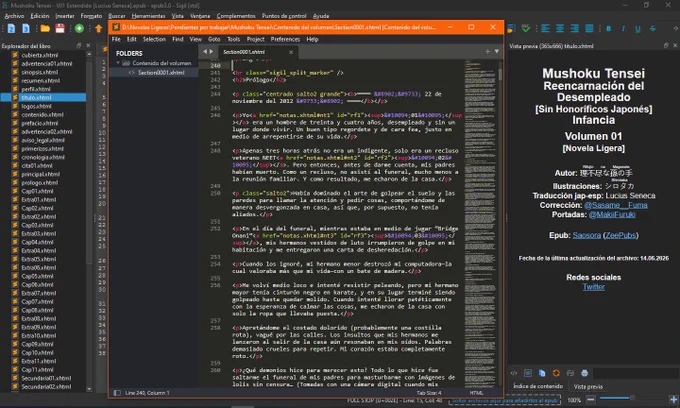Add a new tab with plus in Sublime
Viewport: 680px width, 408px height.
487,52
